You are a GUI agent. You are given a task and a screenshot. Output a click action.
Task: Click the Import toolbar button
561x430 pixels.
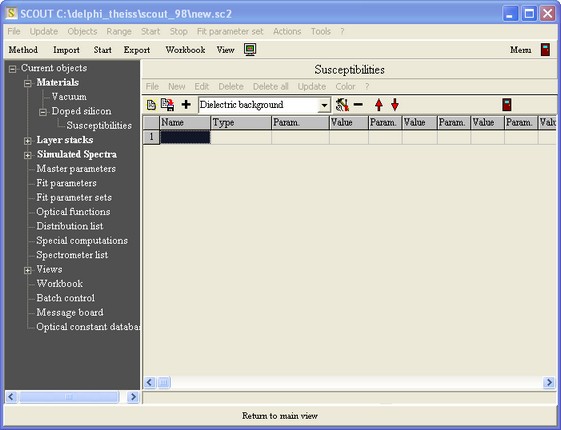[66, 50]
